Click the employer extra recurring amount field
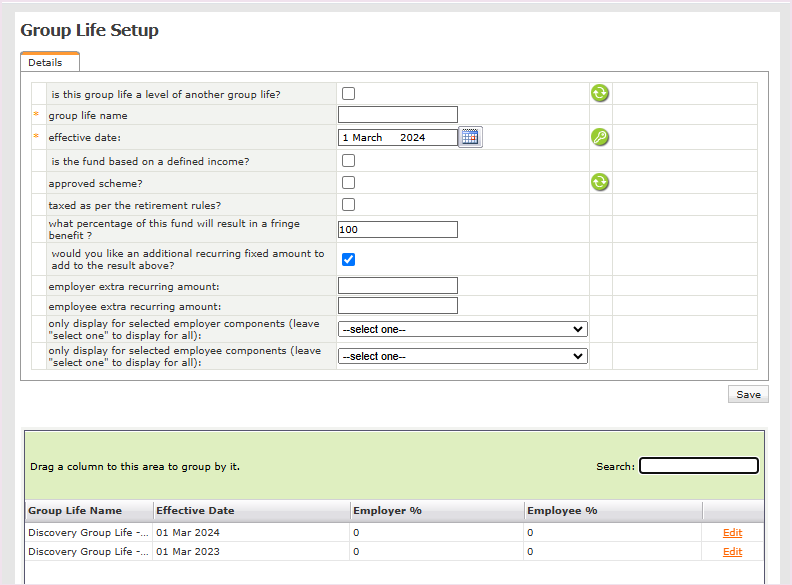 tap(397, 286)
